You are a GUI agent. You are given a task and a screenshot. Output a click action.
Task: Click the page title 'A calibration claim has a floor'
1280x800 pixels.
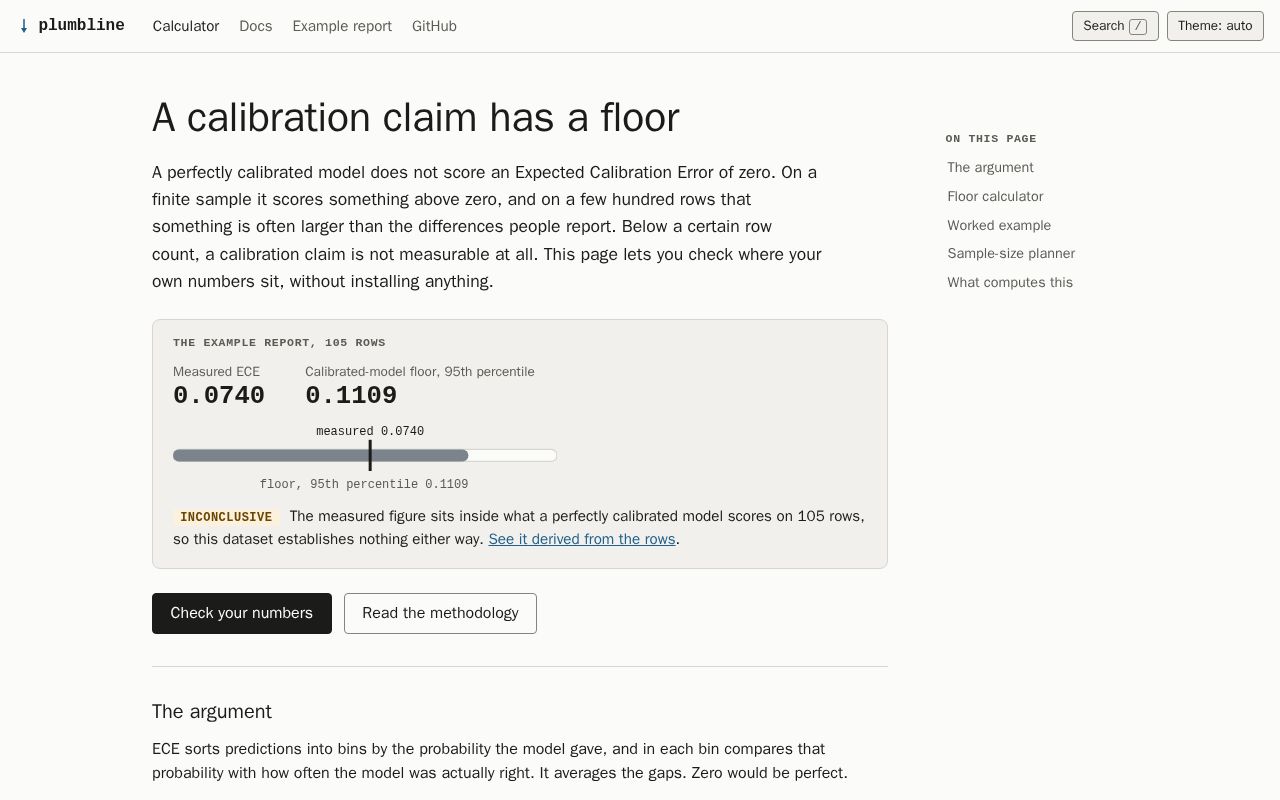pyautogui.click(x=415, y=117)
